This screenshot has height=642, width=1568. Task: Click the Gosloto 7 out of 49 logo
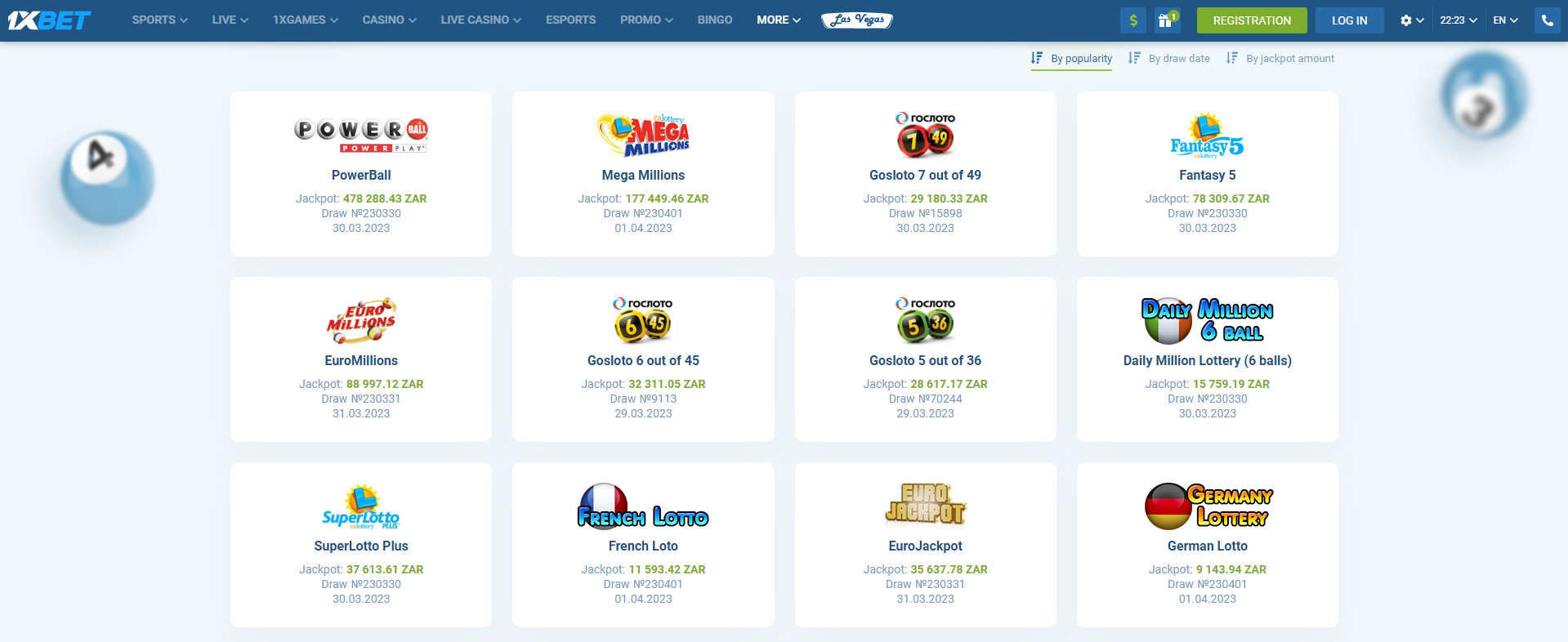tap(925, 135)
